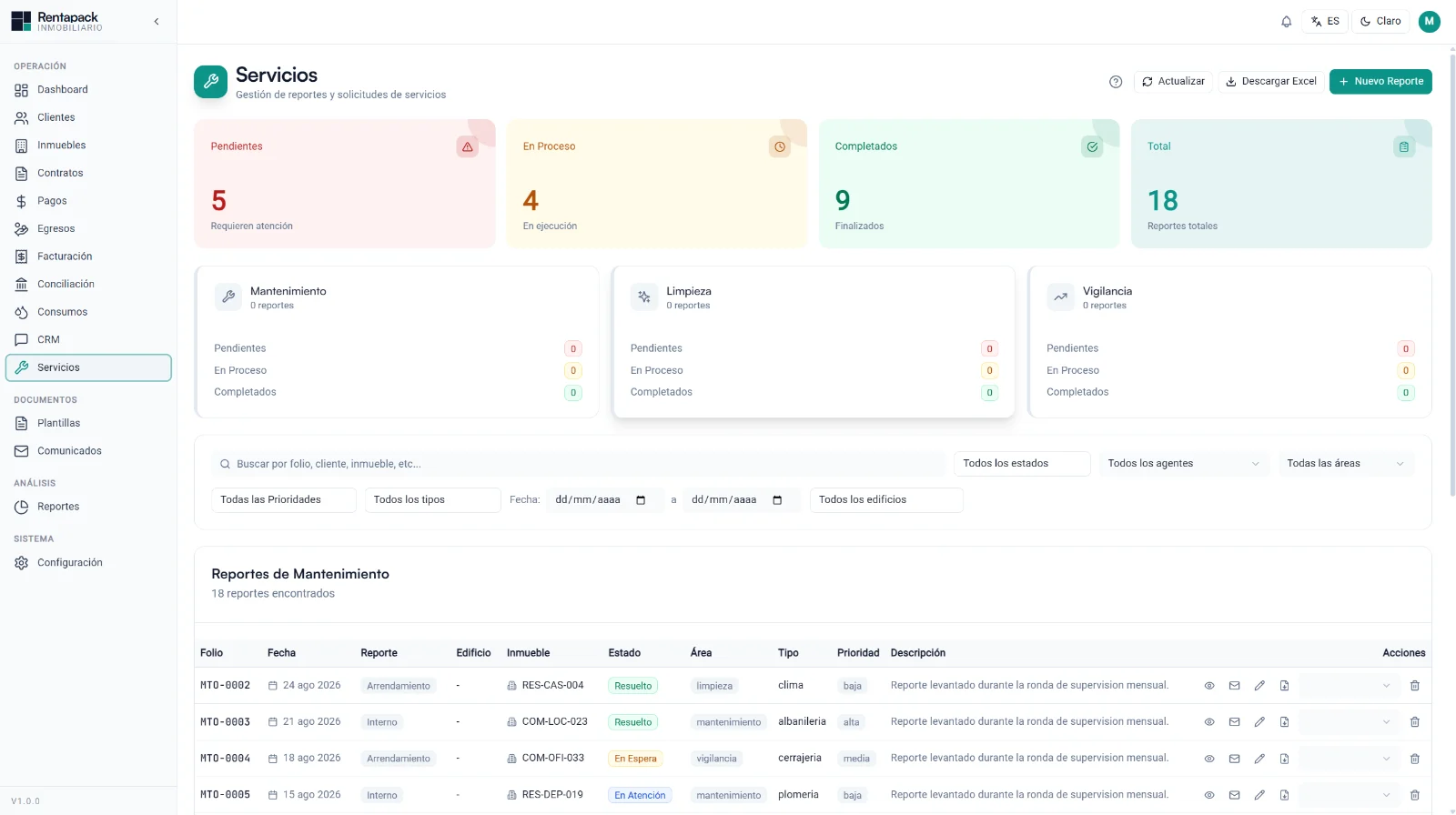Screen dimensions: 1456x815
Task: Delete report MTO-0002 with trash icon
Action: tap(1415, 686)
